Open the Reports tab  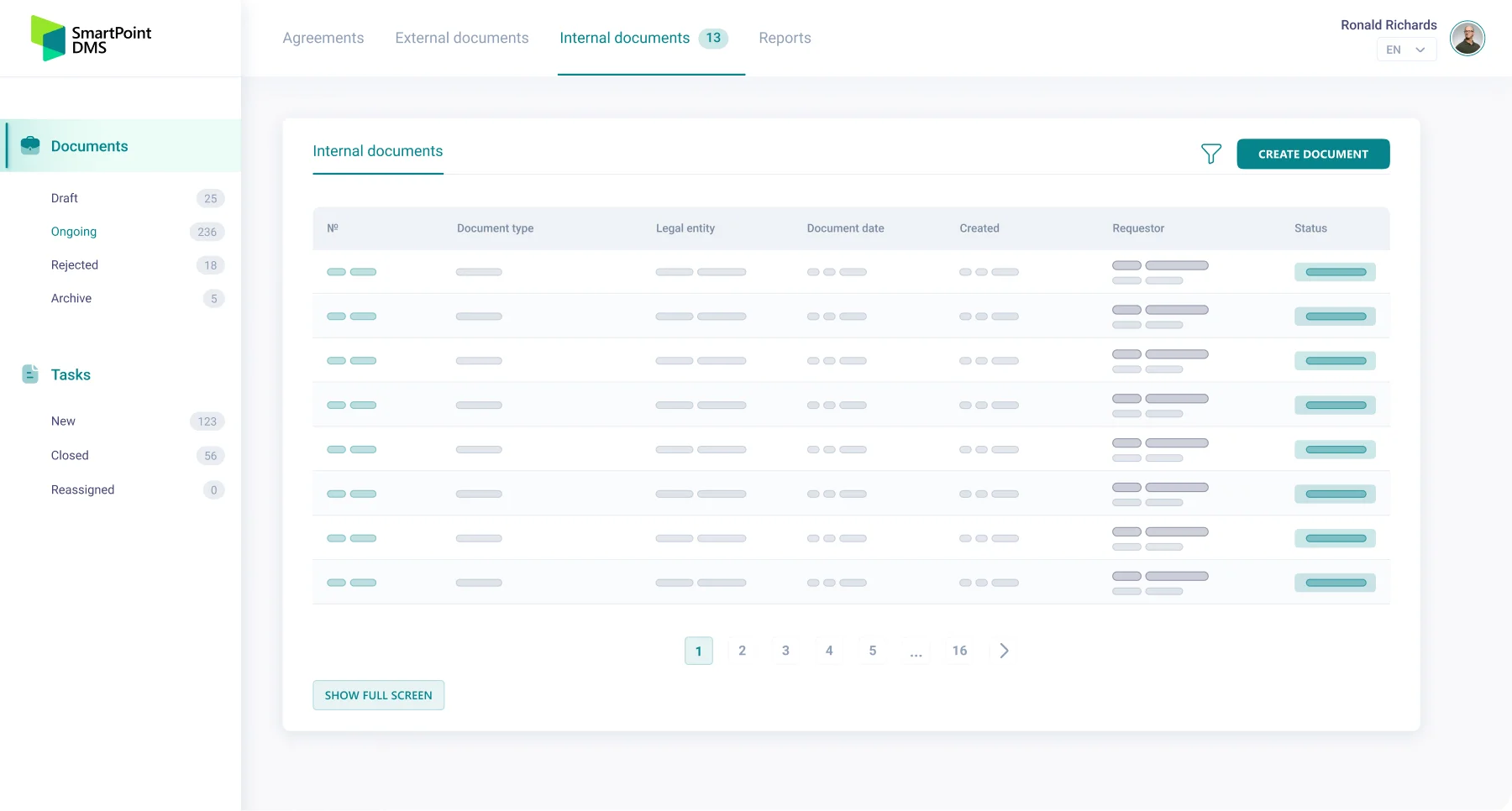tap(785, 38)
